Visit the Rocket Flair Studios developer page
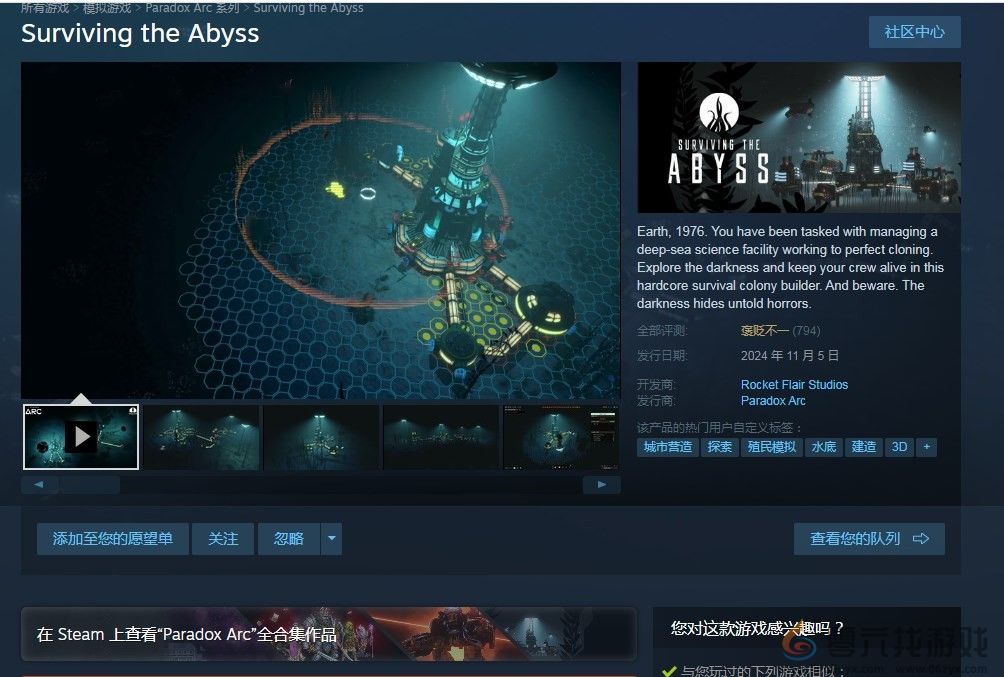 (793, 384)
